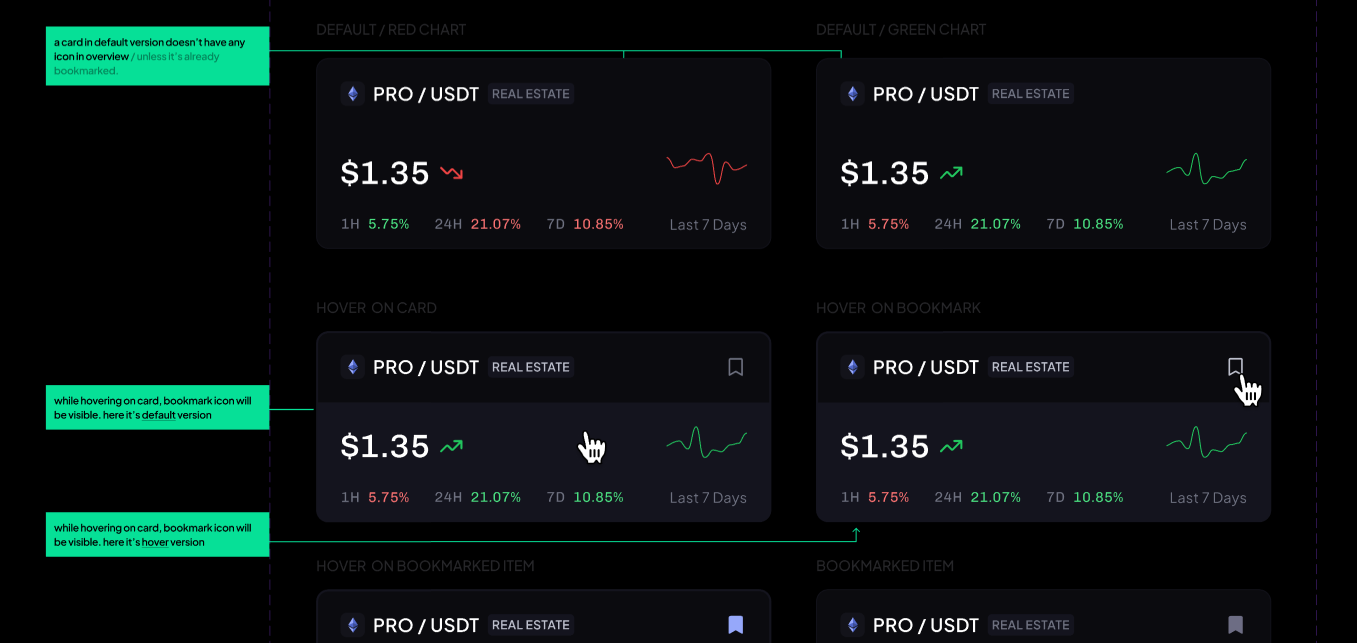The image size is (1357, 643).
Task: Click green uptrend arrow in Hover On Card
Action: 451,446
